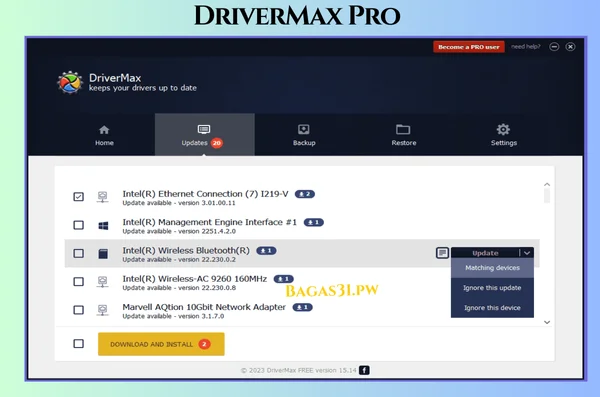Click network icon of Wireless-AC 9260 row
600x397 pixels.
pyautogui.click(x=103, y=282)
